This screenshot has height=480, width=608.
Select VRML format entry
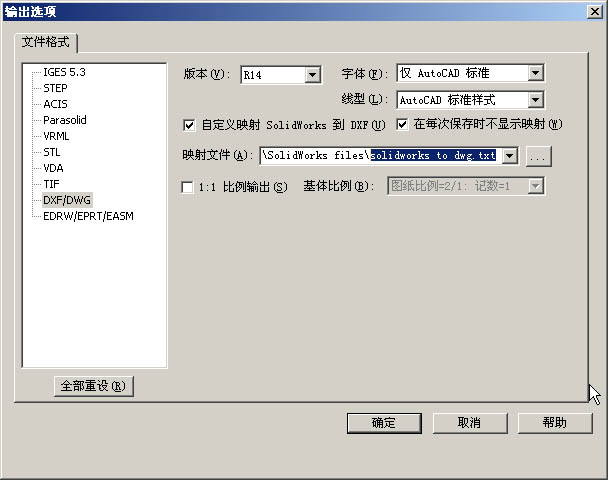(x=56, y=136)
